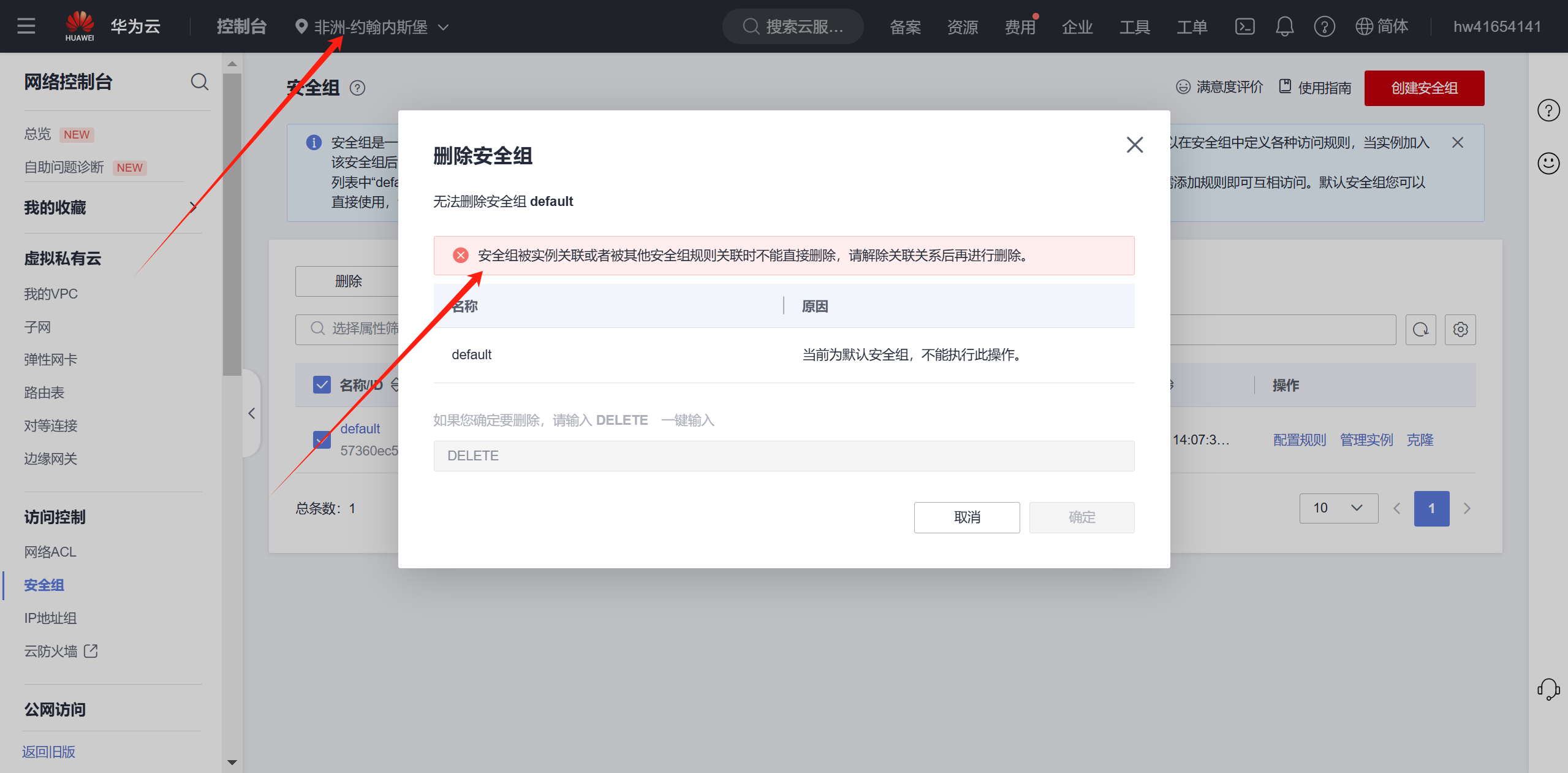Click the DELETE confirmation input field
1568x773 pixels.
point(784,456)
